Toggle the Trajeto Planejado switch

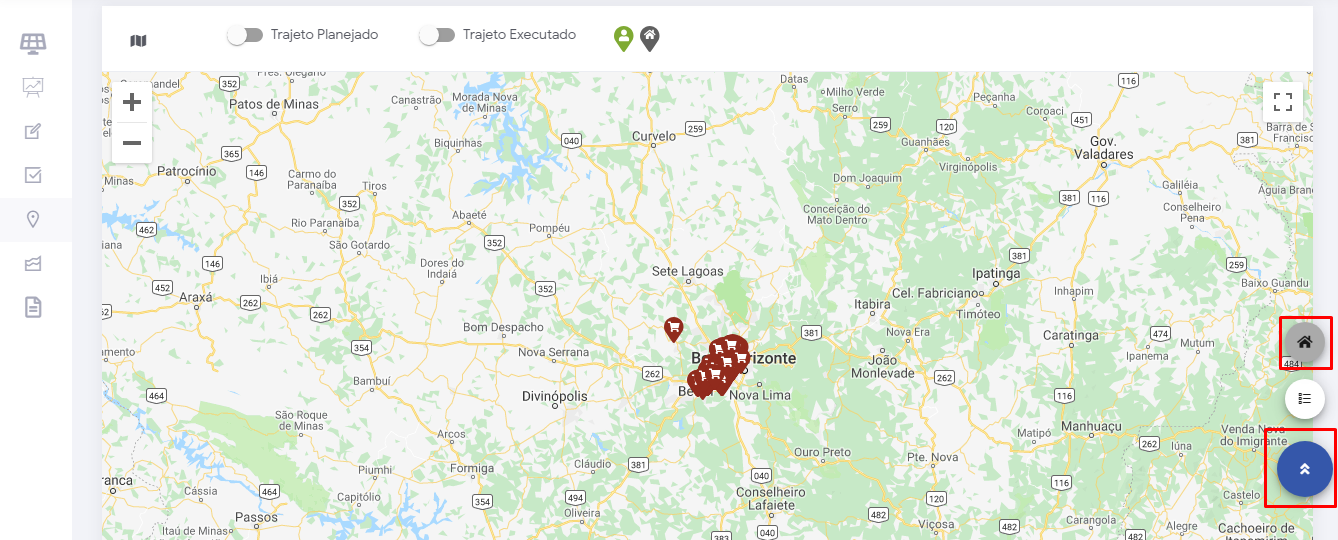pyautogui.click(x=246, y=35)
